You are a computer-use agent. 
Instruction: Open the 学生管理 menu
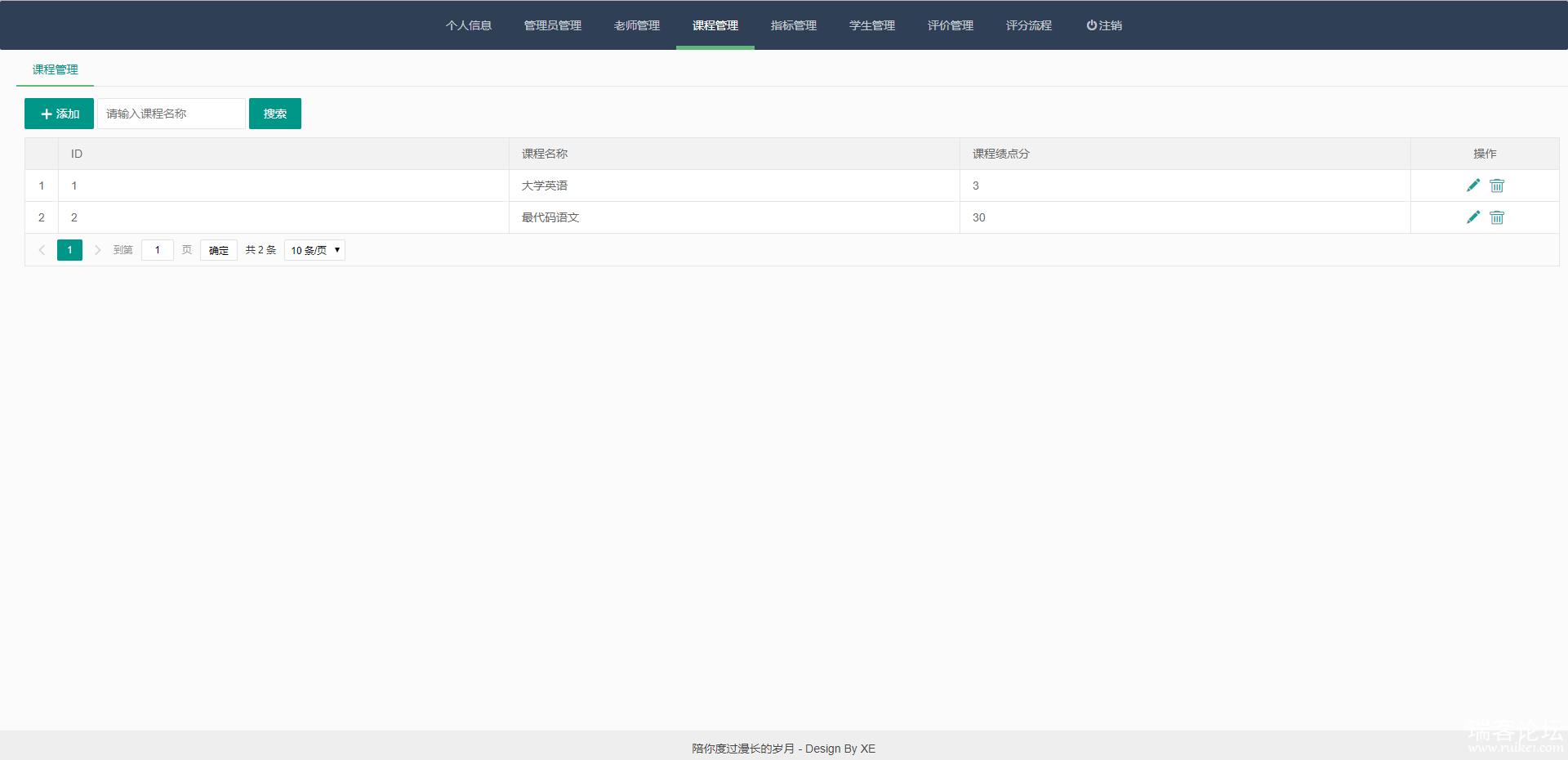point(872,25)
